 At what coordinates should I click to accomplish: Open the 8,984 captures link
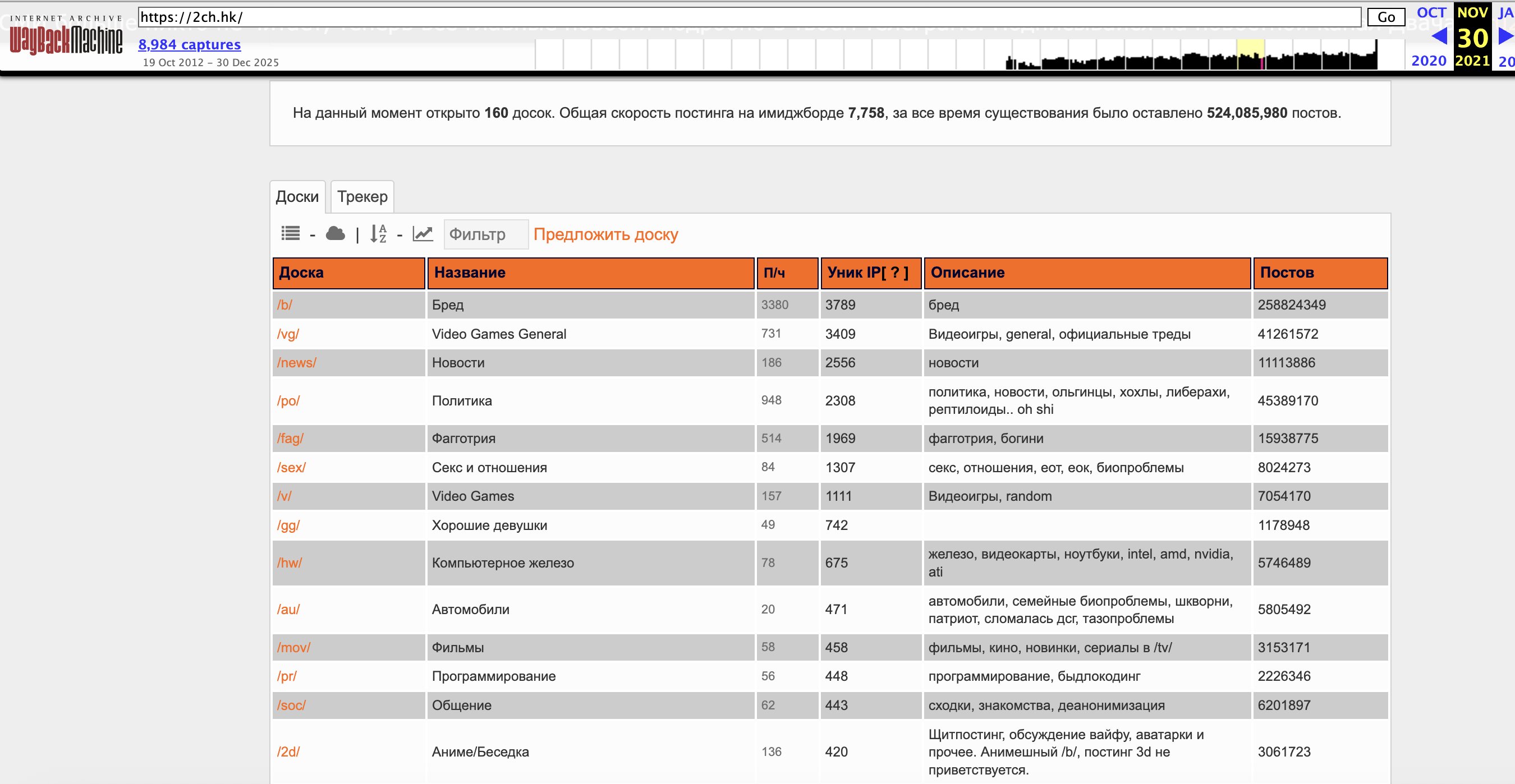190,45
